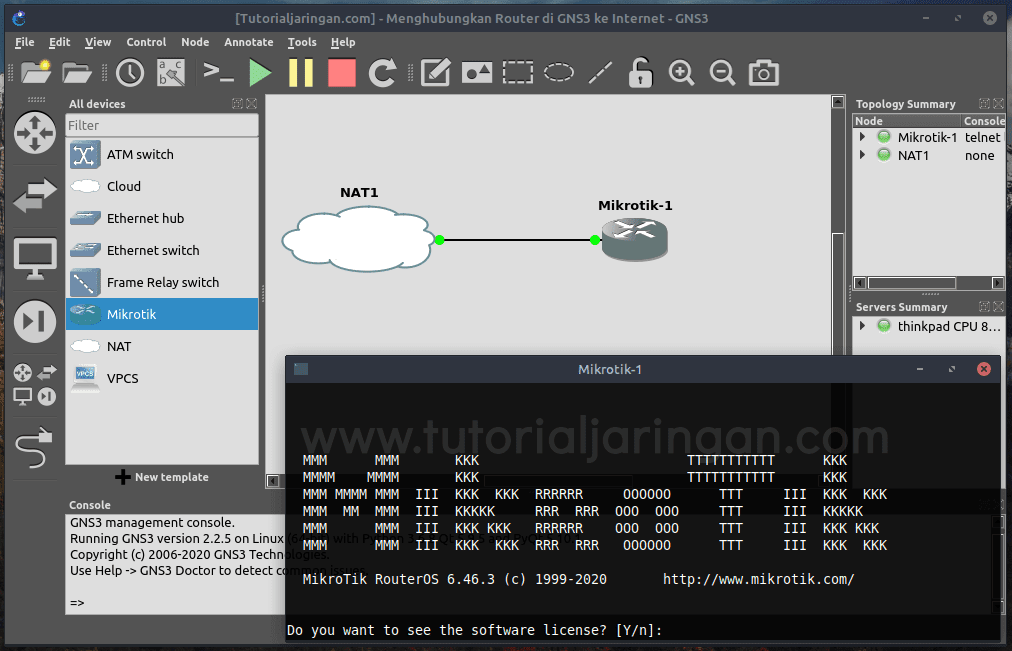Browse switches in the device sidebar
This screenshot has height=651, width=1012.
click(x=35, y=195)
